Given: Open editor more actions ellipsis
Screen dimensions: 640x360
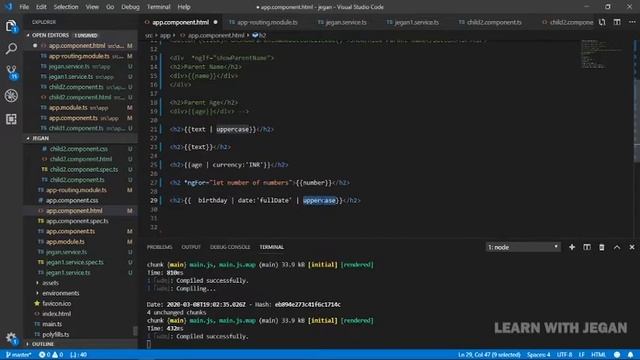Looking at the screenshot, I should 632,22.
